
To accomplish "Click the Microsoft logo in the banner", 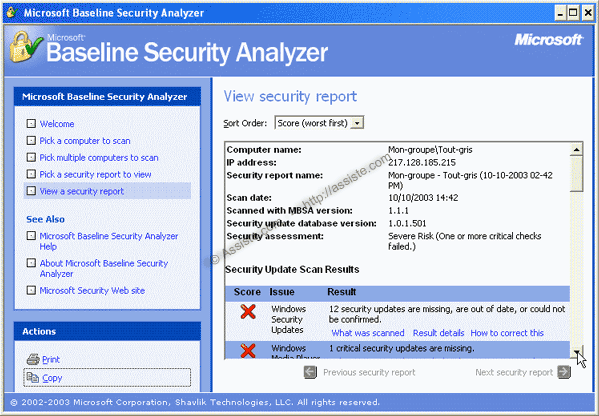I will pos(548,40).
